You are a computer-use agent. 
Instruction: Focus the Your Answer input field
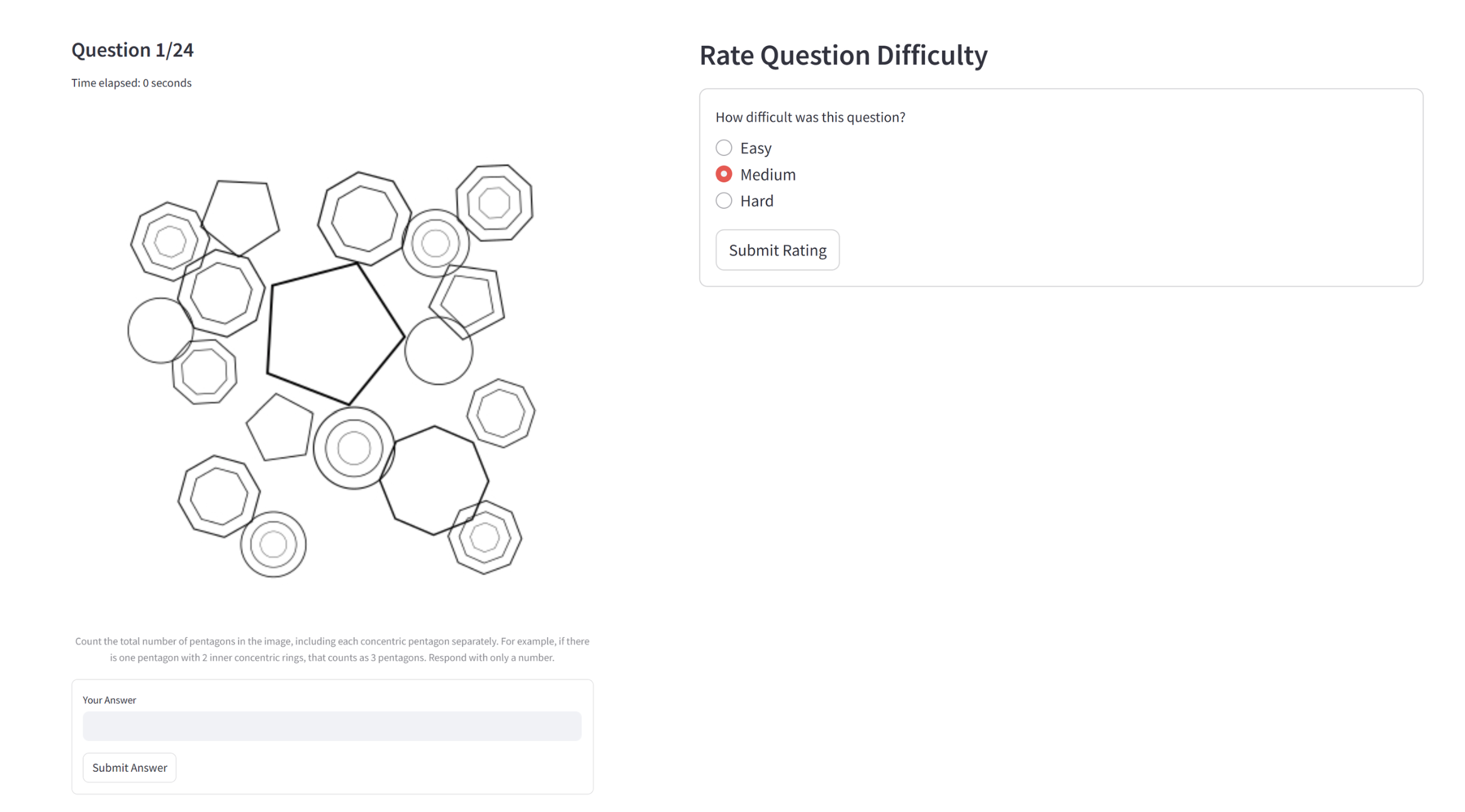click(332, 726)
